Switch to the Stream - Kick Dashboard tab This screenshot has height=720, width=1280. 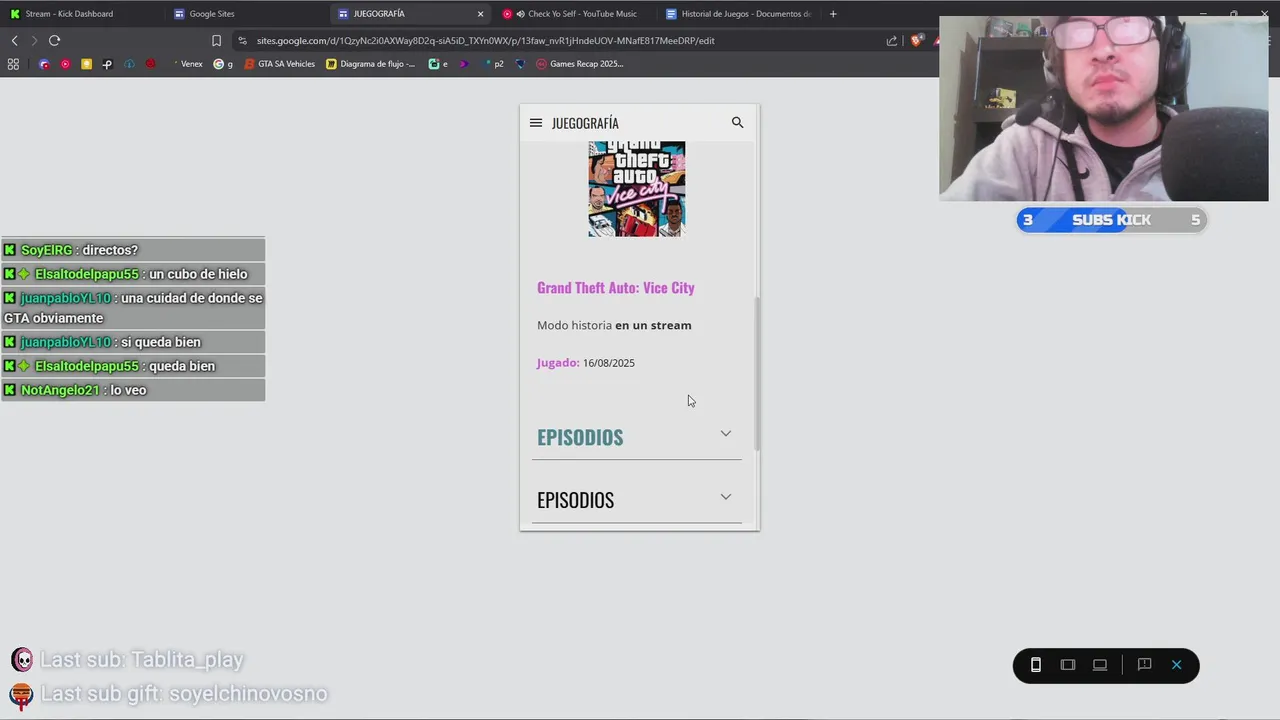(80, 14)
